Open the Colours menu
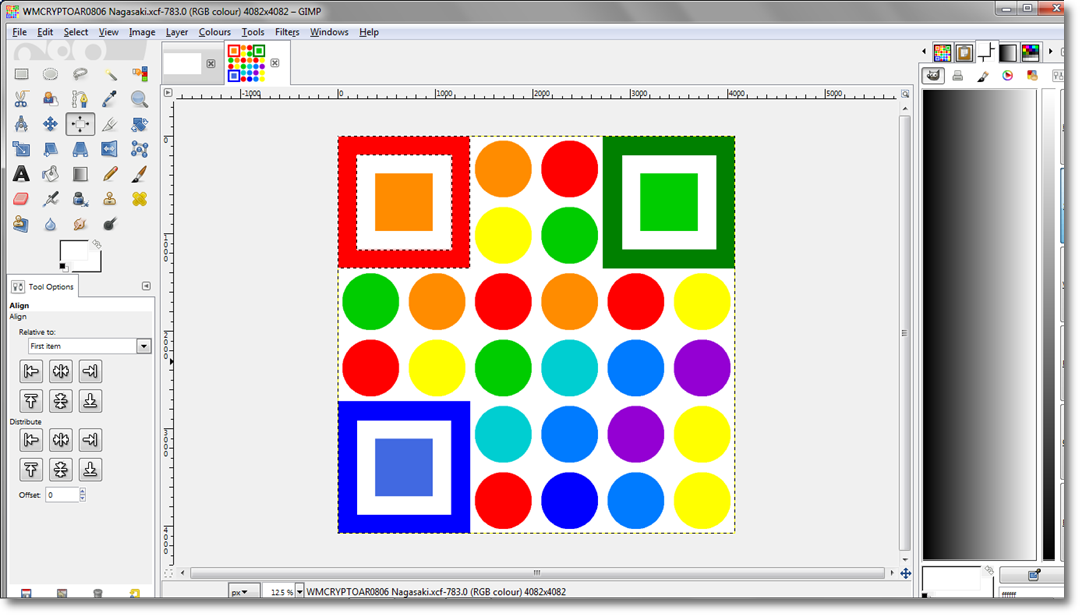Screen dimensions: 1080x615 pos(214,32)
